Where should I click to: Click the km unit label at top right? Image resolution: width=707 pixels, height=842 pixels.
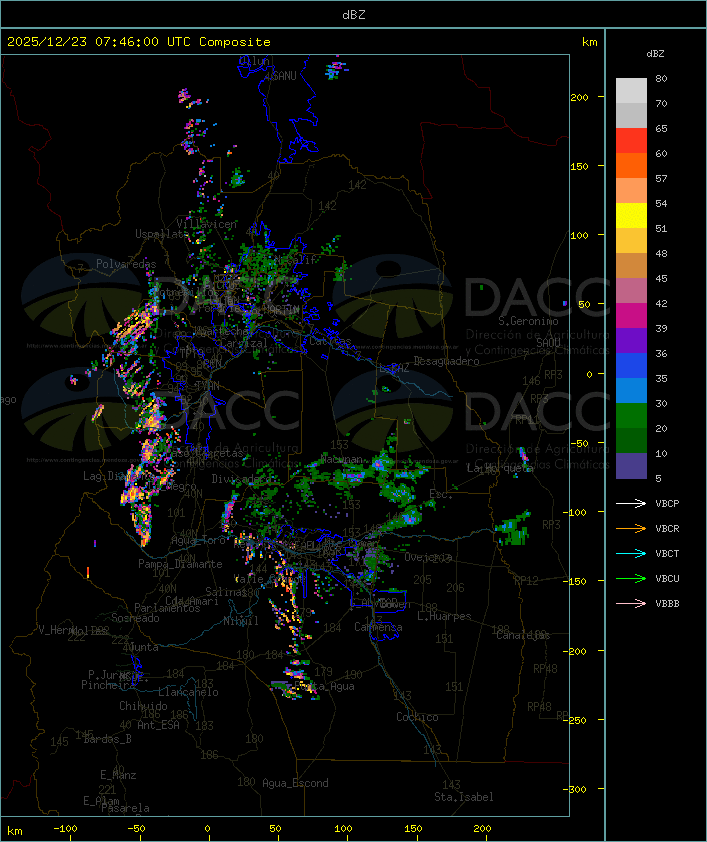point(589,42)
